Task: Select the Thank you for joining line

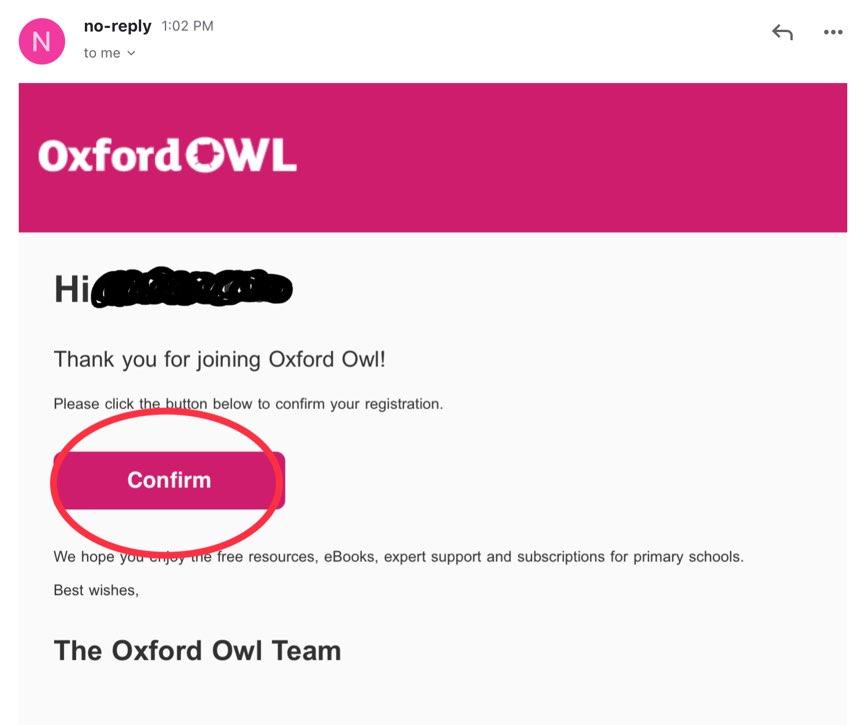Action: (x=219, y=359)
